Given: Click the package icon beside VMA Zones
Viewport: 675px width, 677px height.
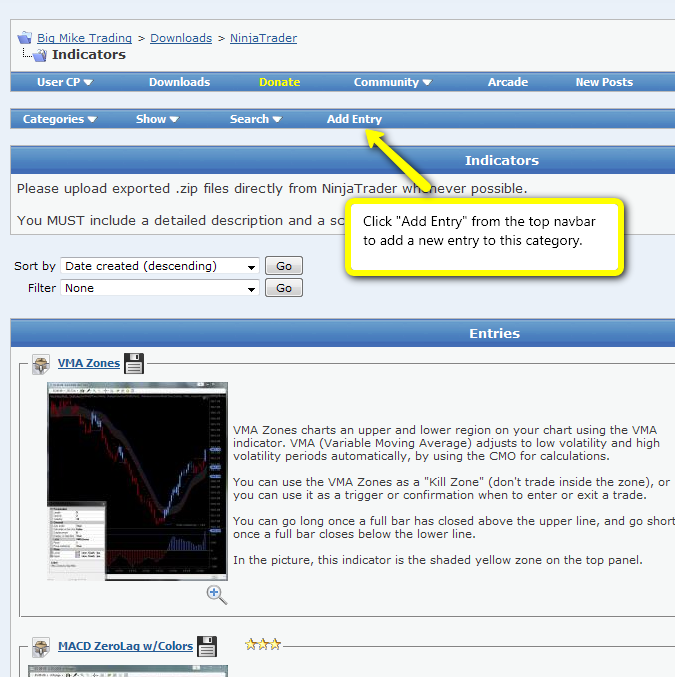Looking at the screenshot, I should point(41,364).
